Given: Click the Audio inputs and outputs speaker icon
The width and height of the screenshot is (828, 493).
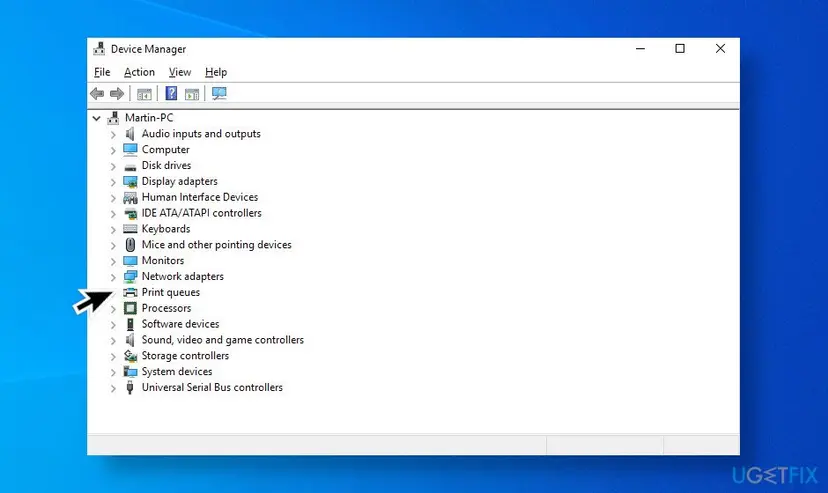Looking at the screenshot, I should pyautogui.click(x=130, y=134).
